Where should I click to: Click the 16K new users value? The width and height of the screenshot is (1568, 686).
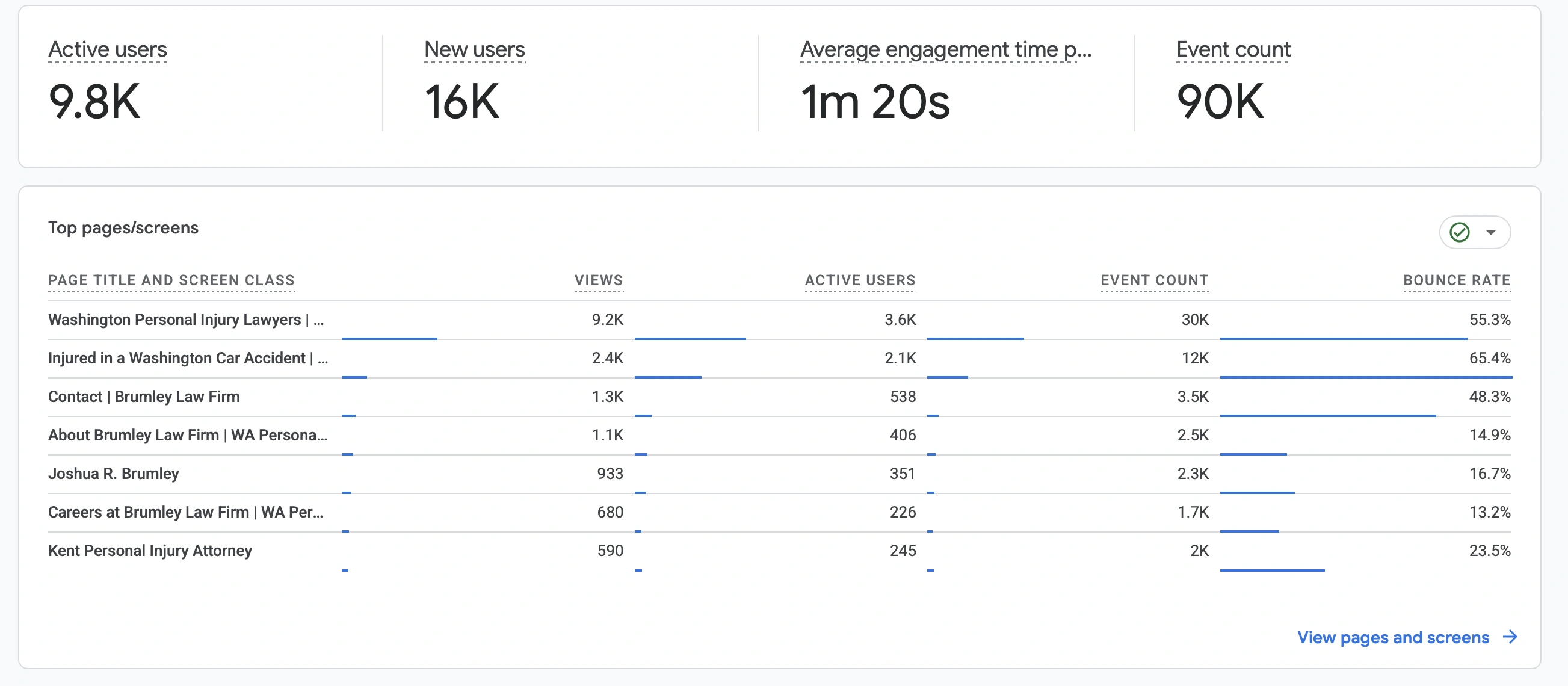pos(462,102)
